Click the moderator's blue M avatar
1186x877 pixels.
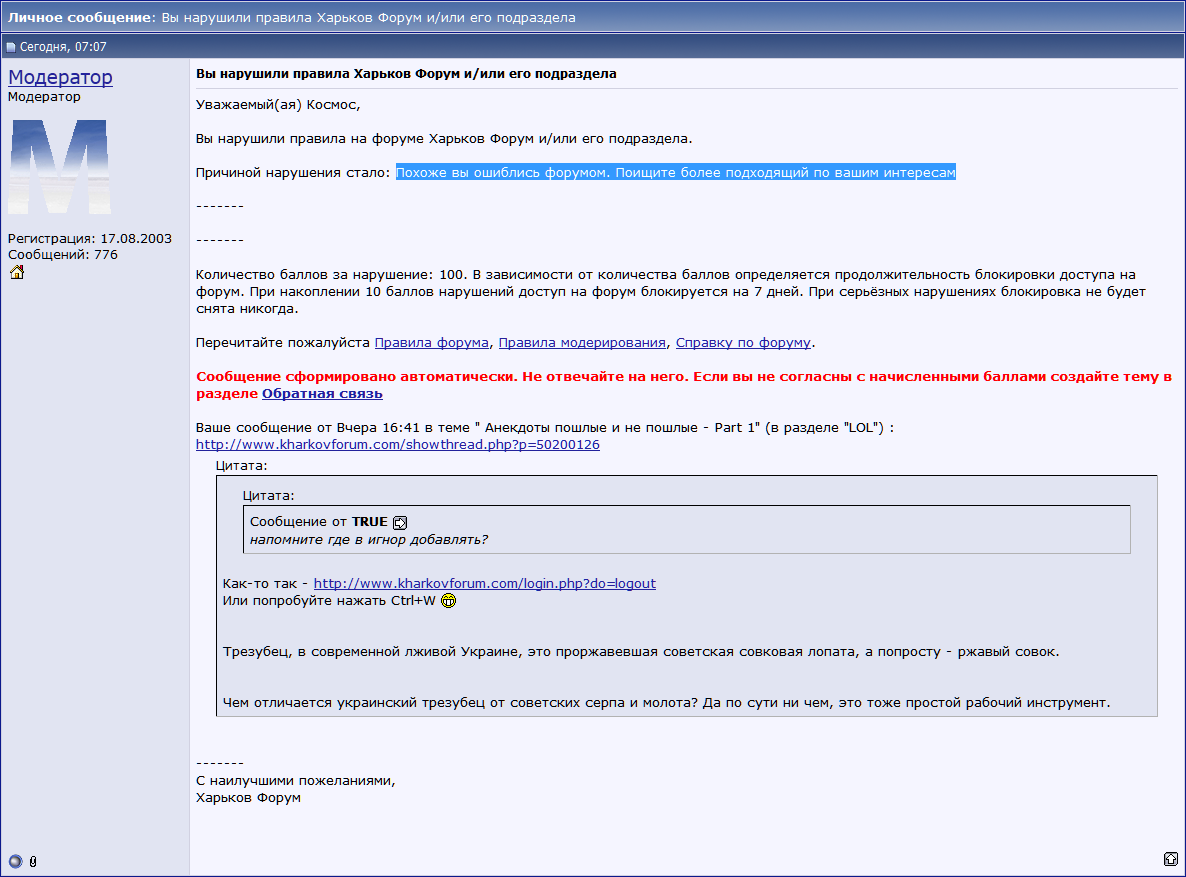click(x=59, y=166)
